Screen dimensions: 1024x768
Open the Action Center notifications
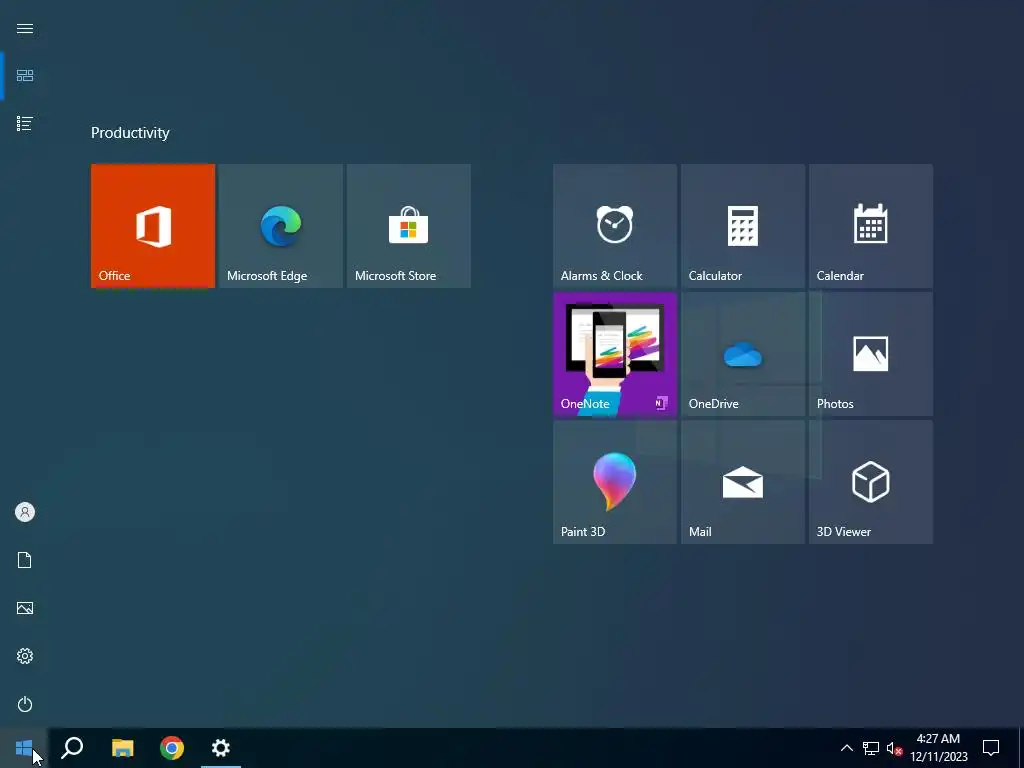pyautogui.click(x=991, y=748)
